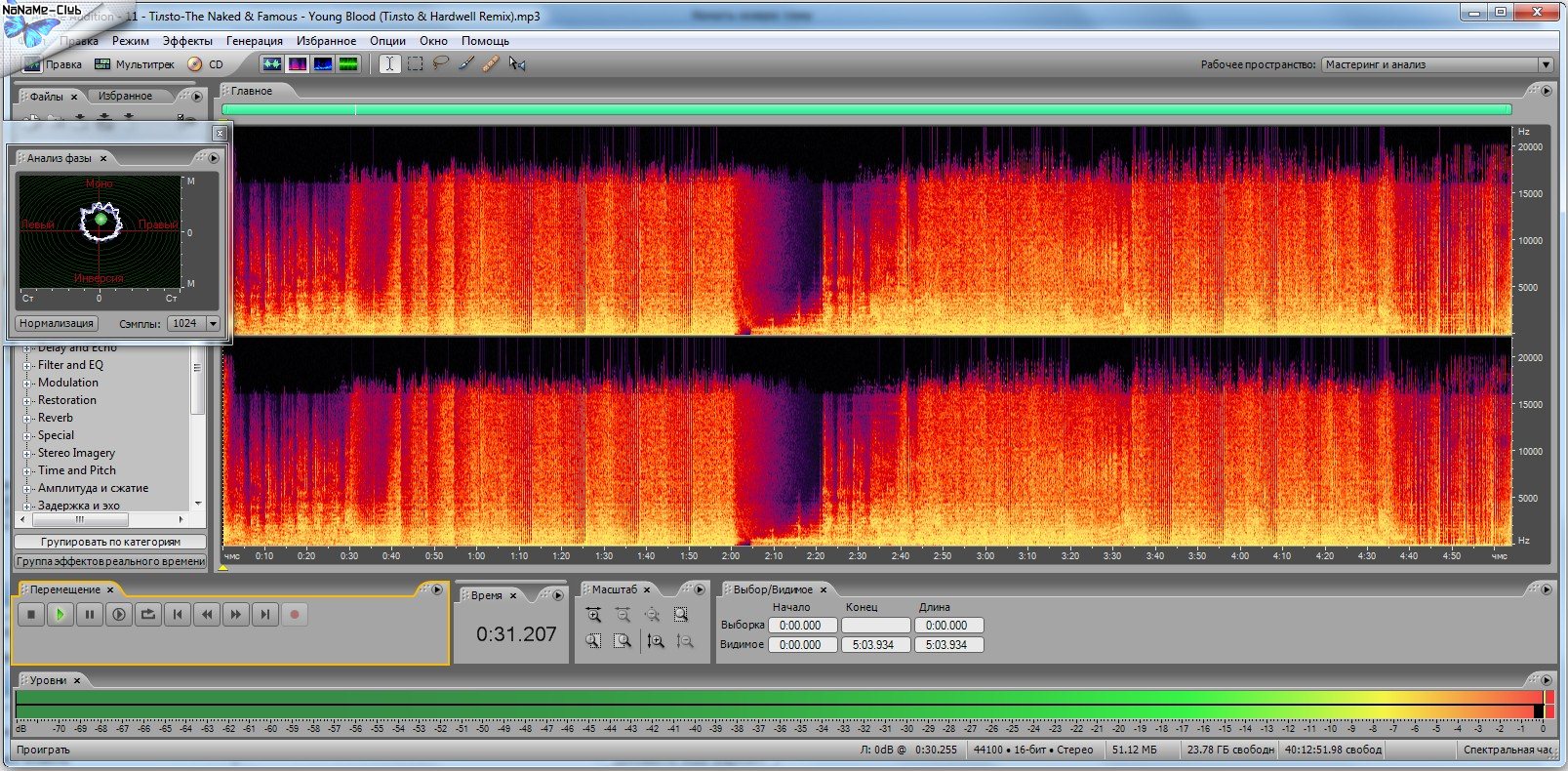1568x771 pixels.
Task: Pause playback using the transport panel
Action: 90,614
